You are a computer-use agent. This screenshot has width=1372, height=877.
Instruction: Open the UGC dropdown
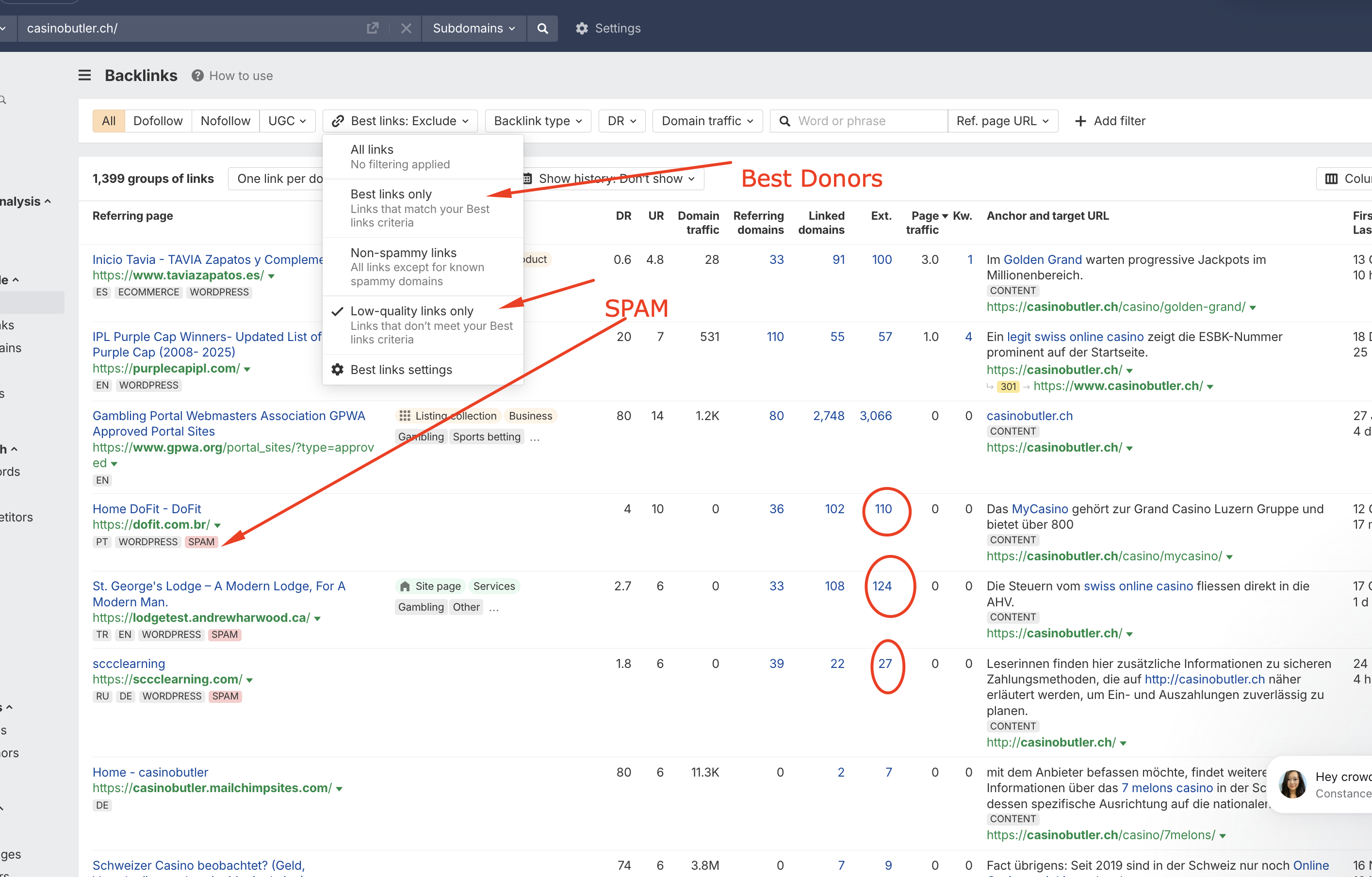pos(287,121)
